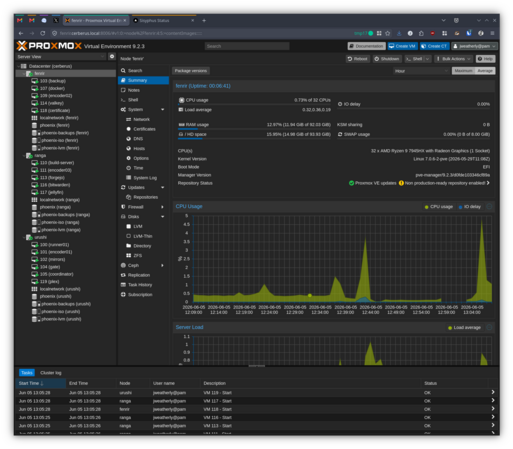Click the Datacenter (cerberus) icon
The height and width of the screenshot is (449, 513).
[x=24, y=66]
